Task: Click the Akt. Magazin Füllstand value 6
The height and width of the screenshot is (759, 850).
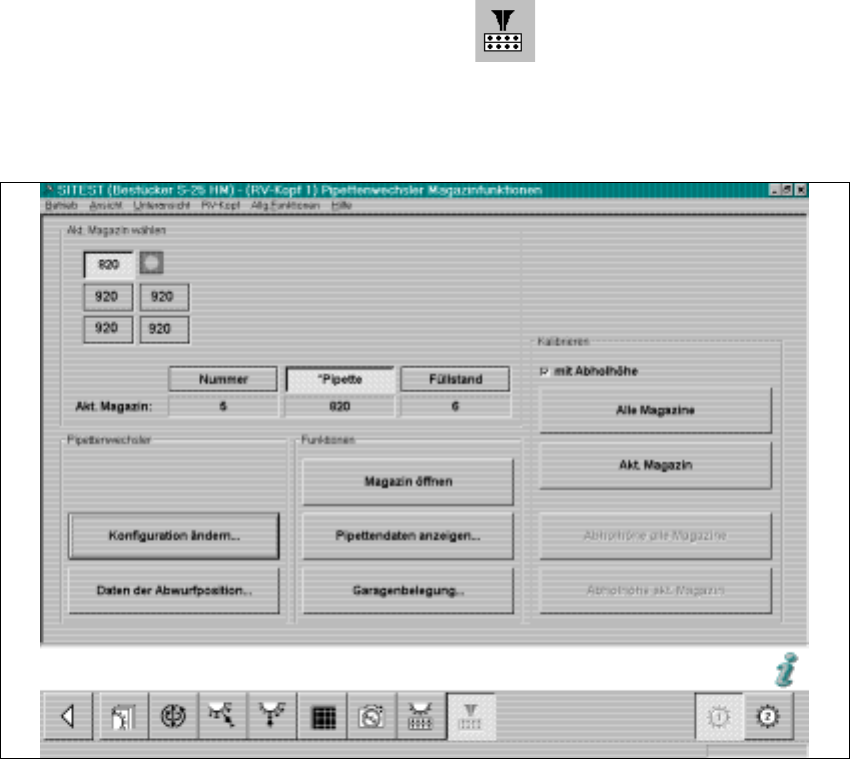Action: (x=455, y=407)
